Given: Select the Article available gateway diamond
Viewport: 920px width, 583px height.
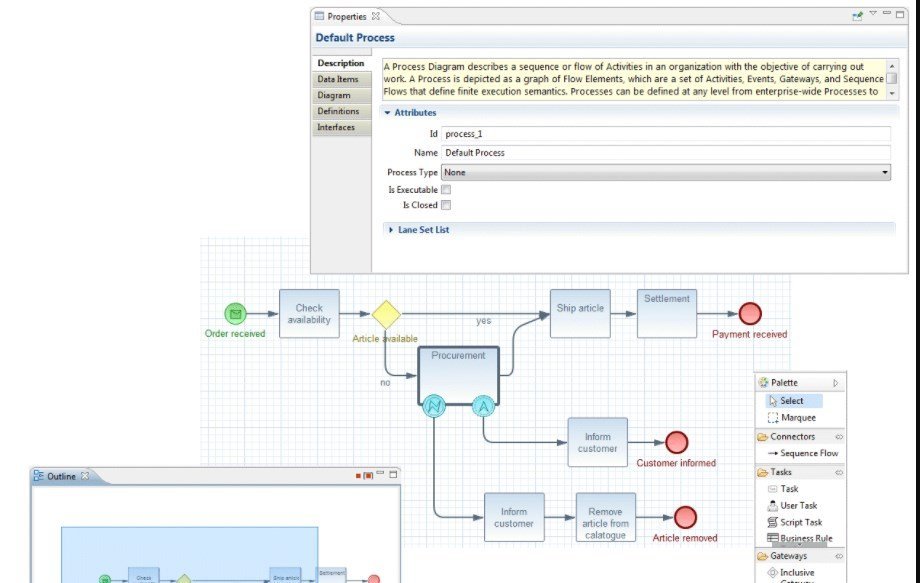Looking at the screenshot, I should coord(386,314).
